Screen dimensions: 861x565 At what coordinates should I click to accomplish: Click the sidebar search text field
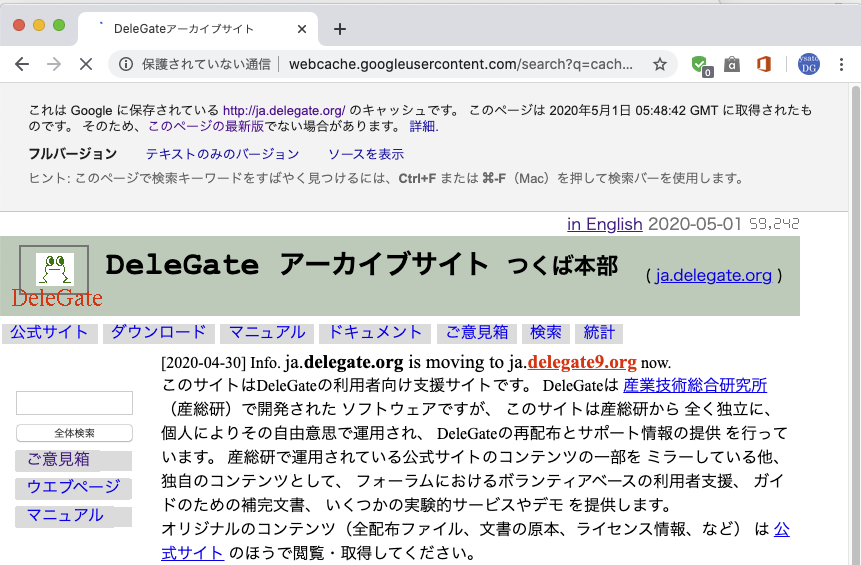coord(74,403)
